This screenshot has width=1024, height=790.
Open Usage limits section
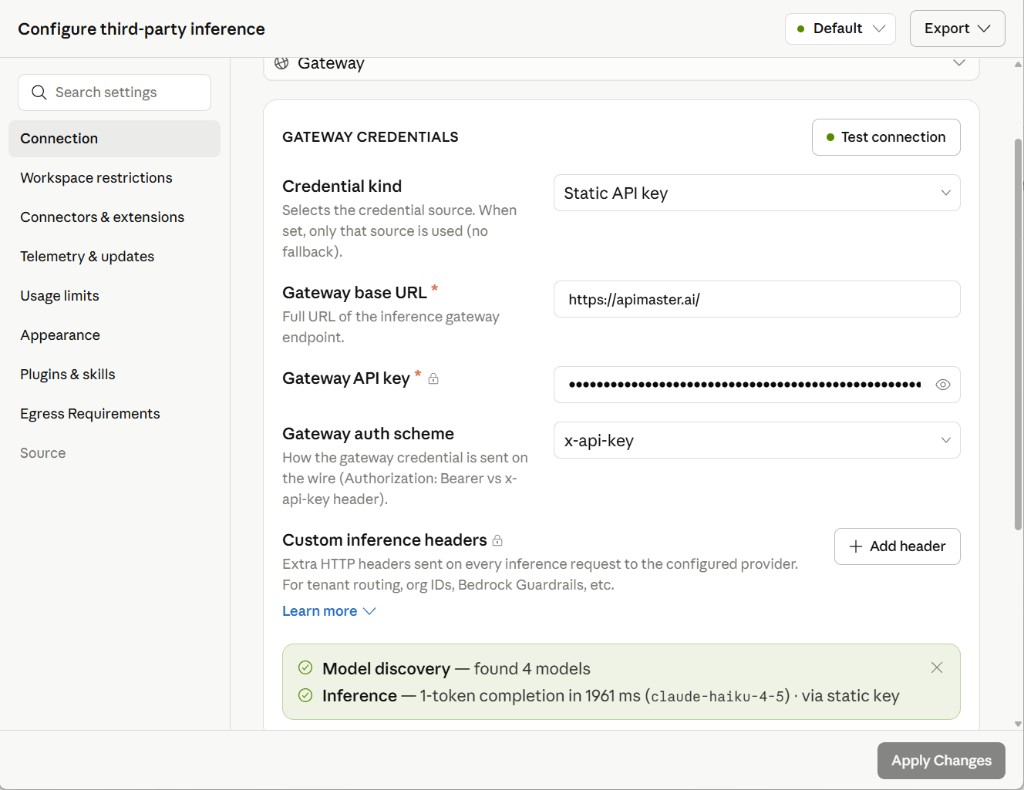point(59,296)
